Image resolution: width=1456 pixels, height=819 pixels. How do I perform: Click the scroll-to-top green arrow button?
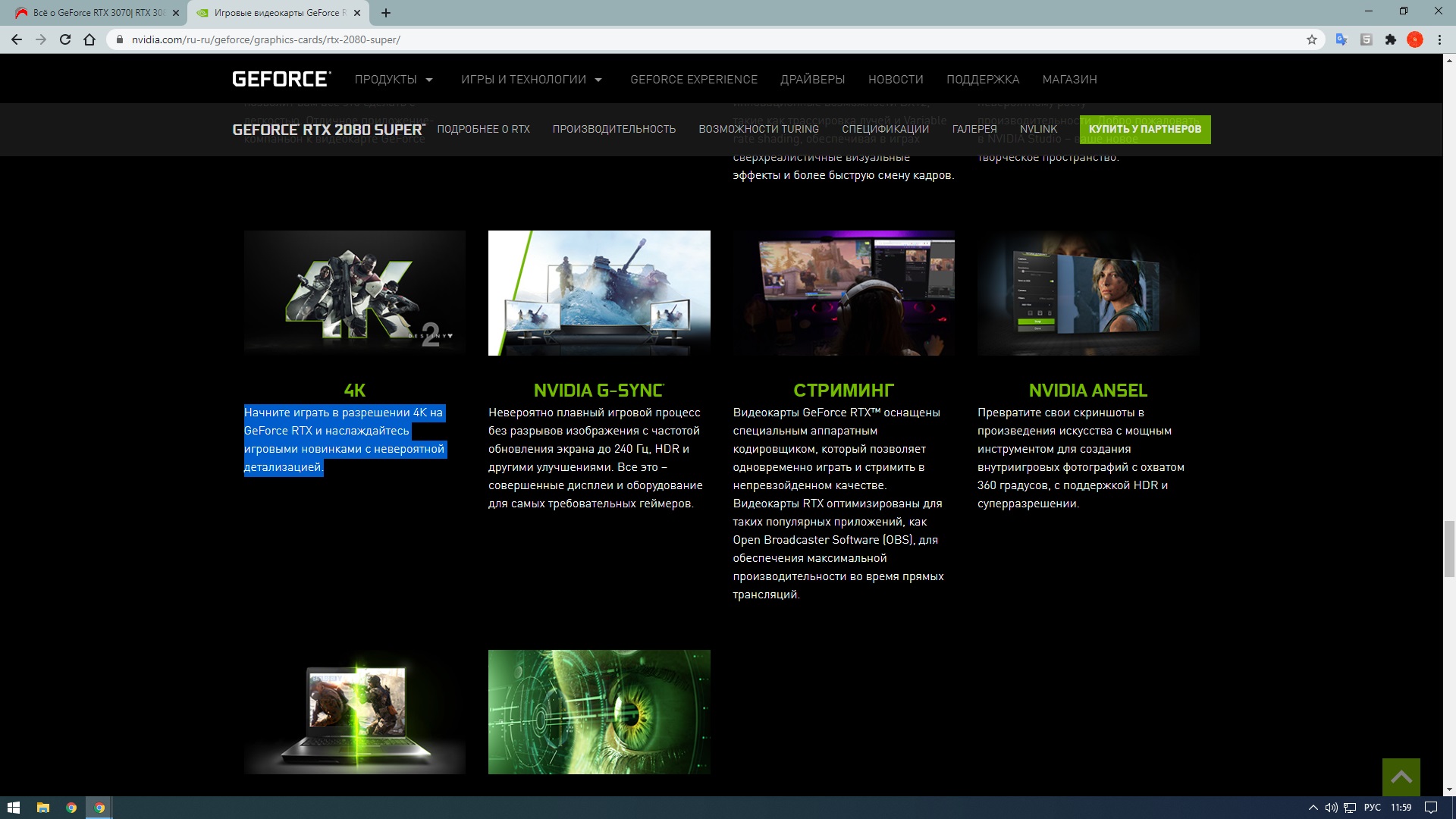pyautogui.click(x=1401, y=777)
